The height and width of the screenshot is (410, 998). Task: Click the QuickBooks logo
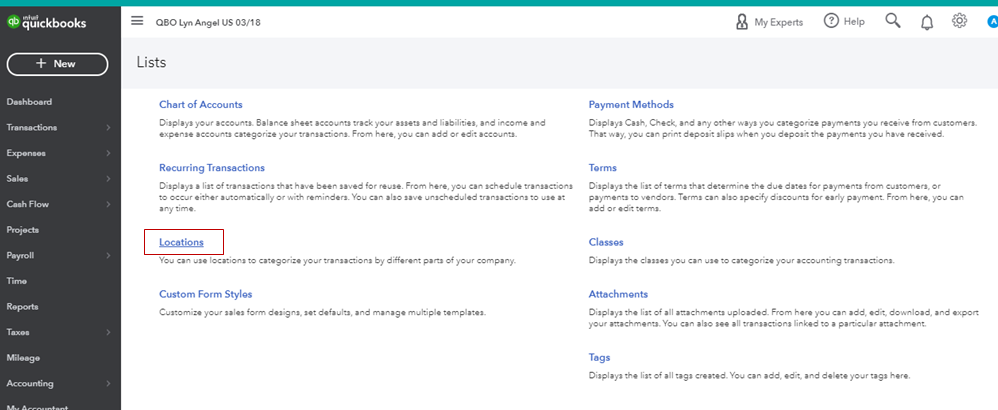pos(46,23)
